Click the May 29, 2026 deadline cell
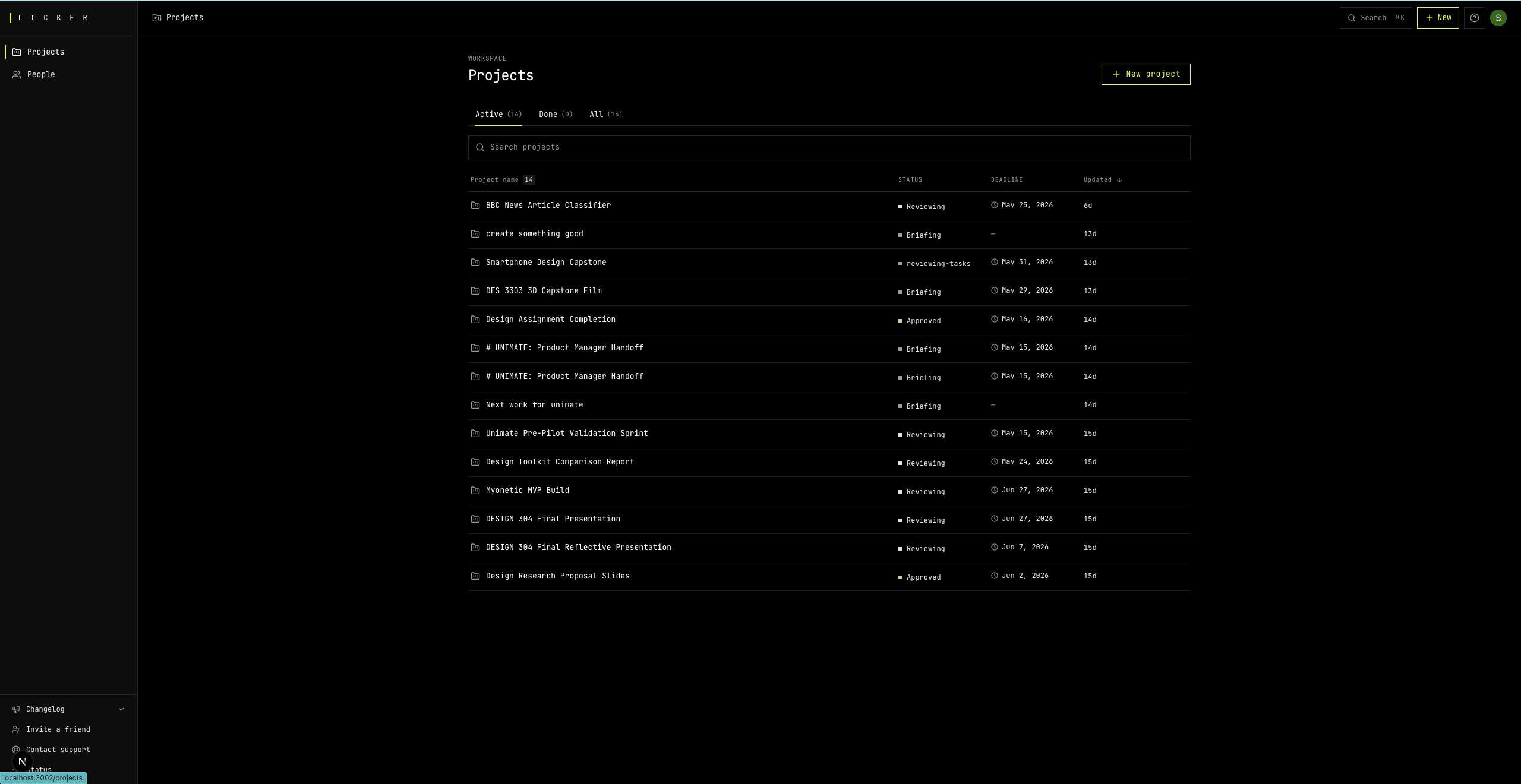 tap(1022, 290)
